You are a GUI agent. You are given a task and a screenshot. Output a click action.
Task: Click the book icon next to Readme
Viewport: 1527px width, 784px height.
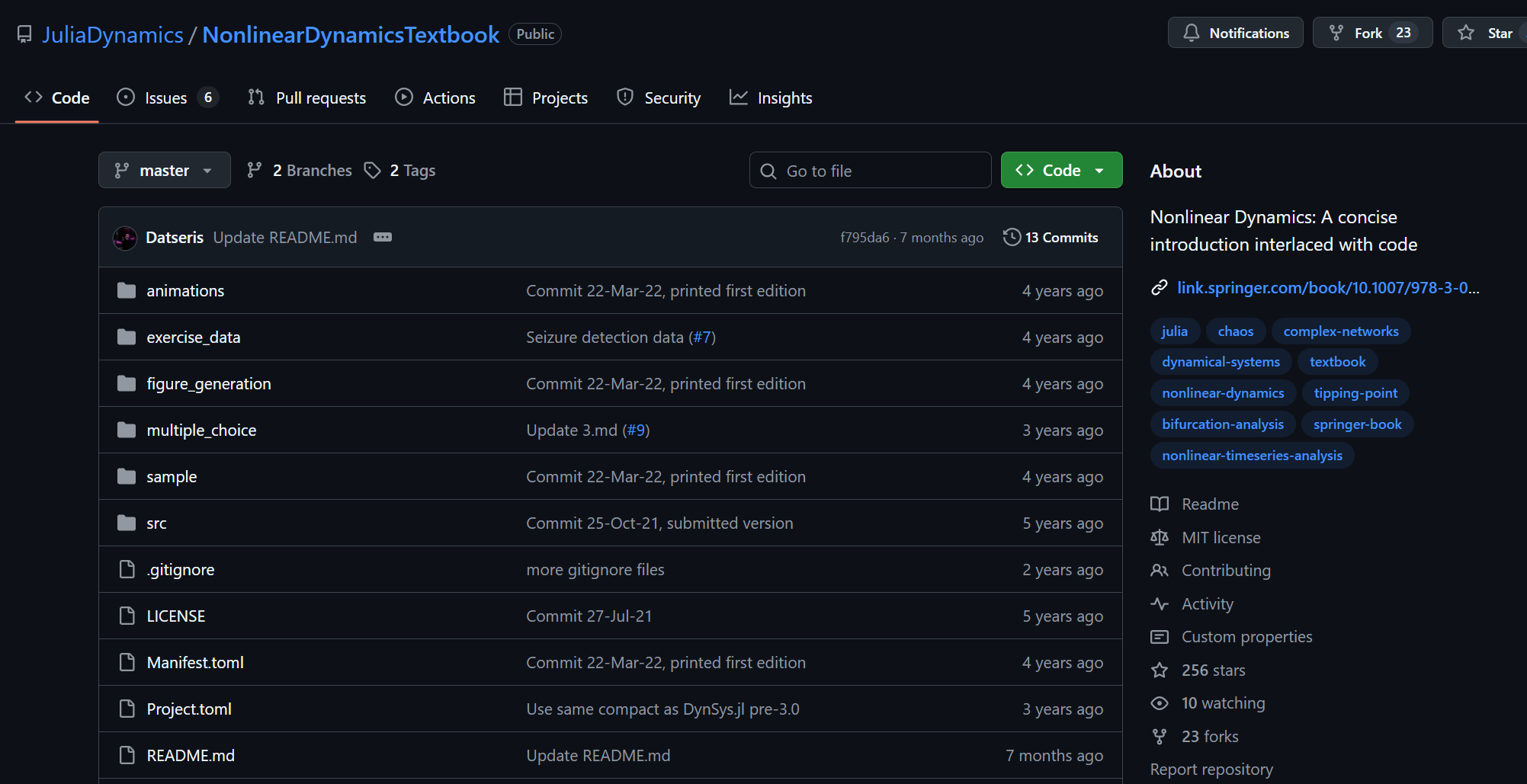coord(1160,504)
